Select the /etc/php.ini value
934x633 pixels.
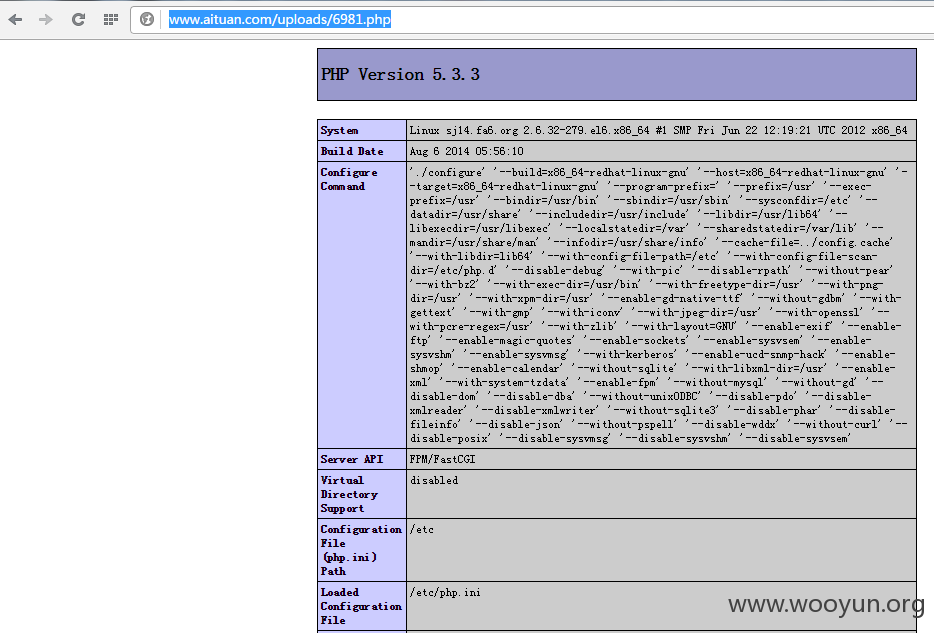pos(445,593)
